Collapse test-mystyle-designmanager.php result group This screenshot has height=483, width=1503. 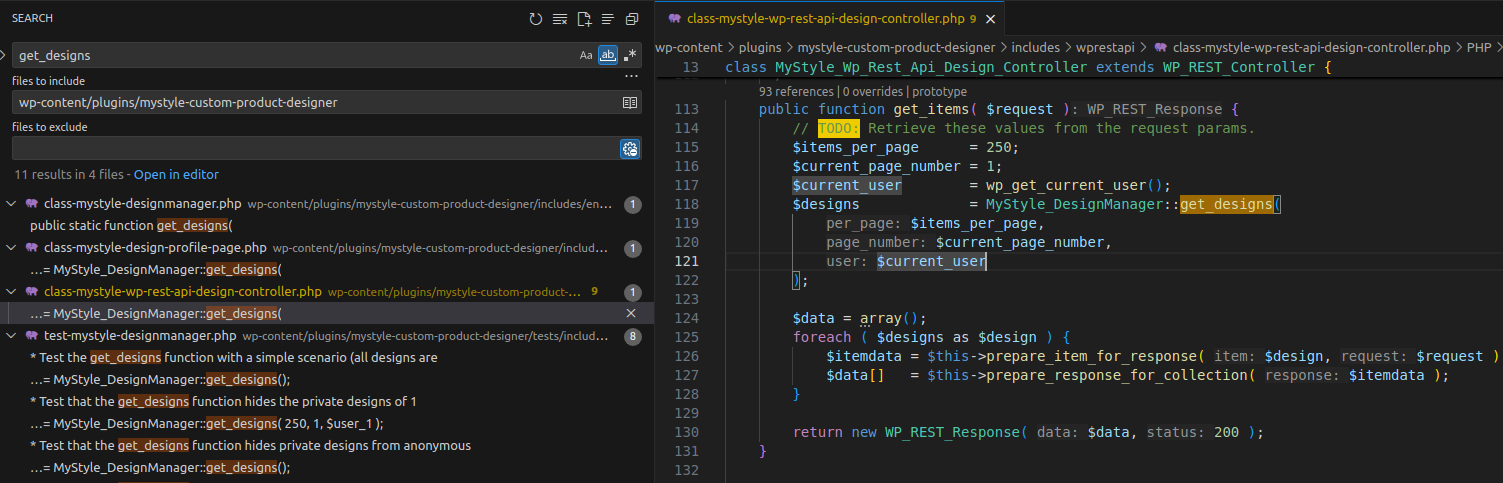coord(12,336)
